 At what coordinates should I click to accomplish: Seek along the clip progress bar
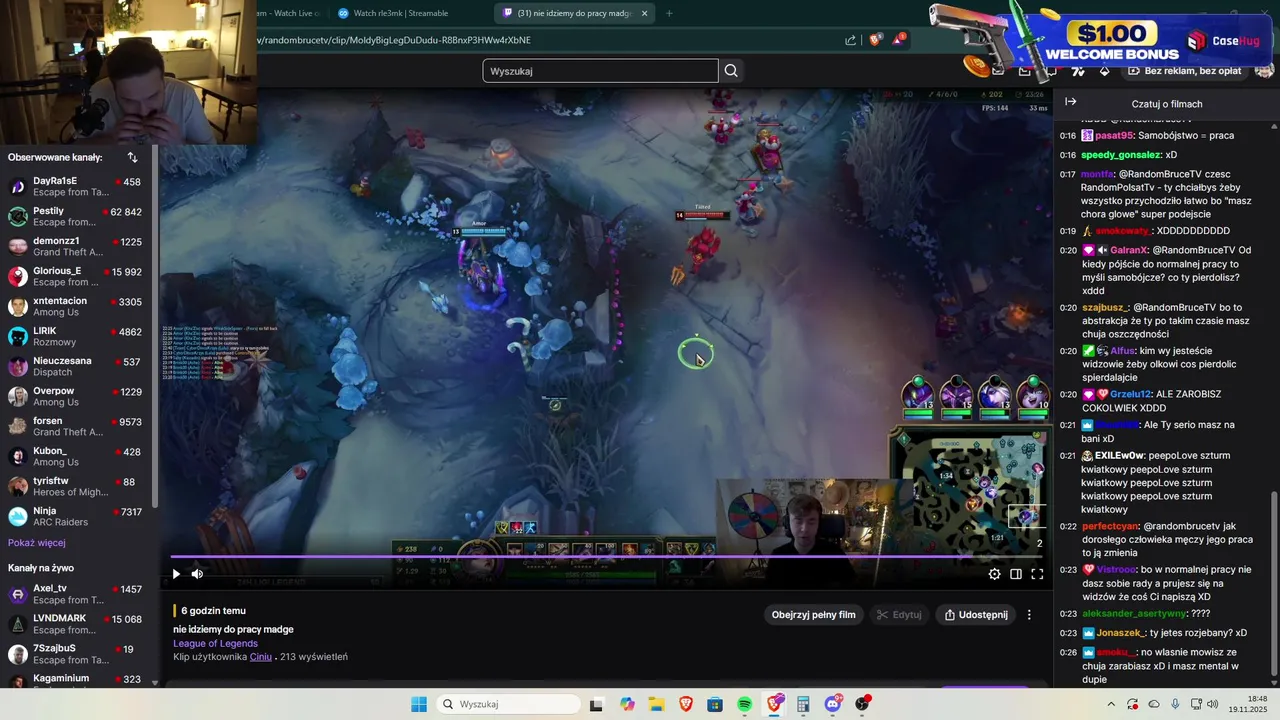tap(607, 557)
